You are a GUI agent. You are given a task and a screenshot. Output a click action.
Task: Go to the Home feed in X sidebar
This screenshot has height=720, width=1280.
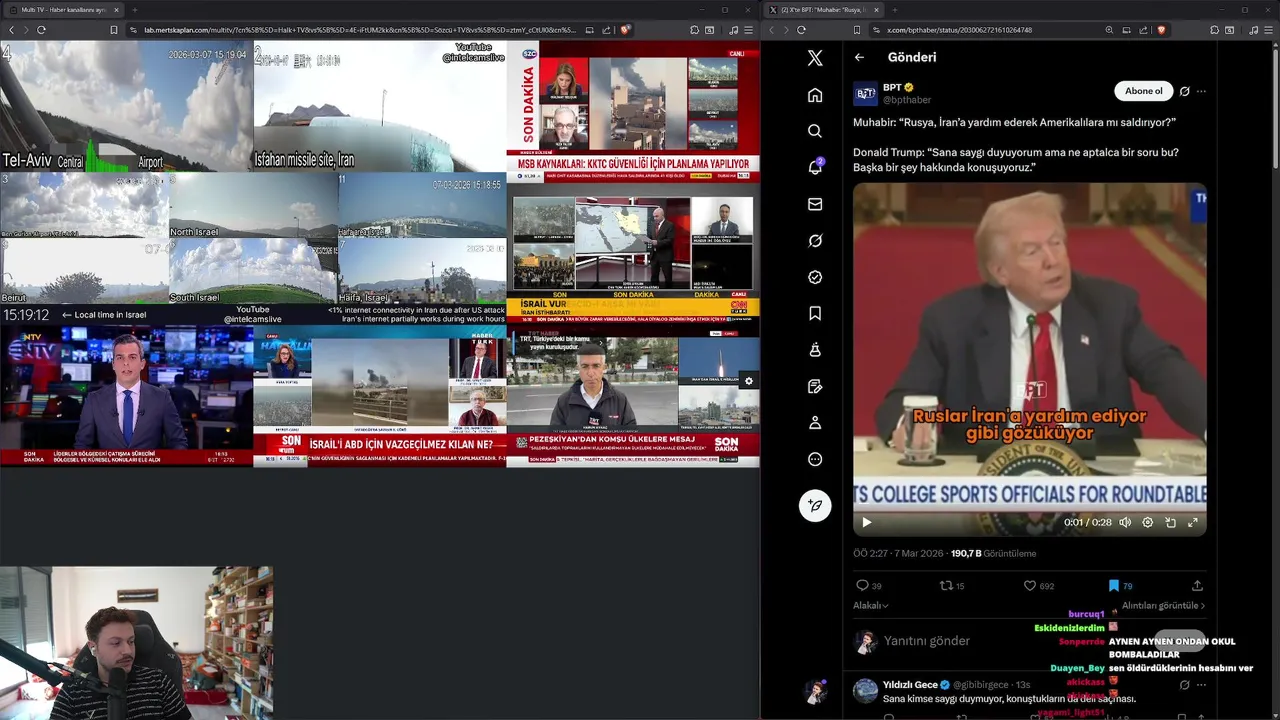tap(815, 95)
